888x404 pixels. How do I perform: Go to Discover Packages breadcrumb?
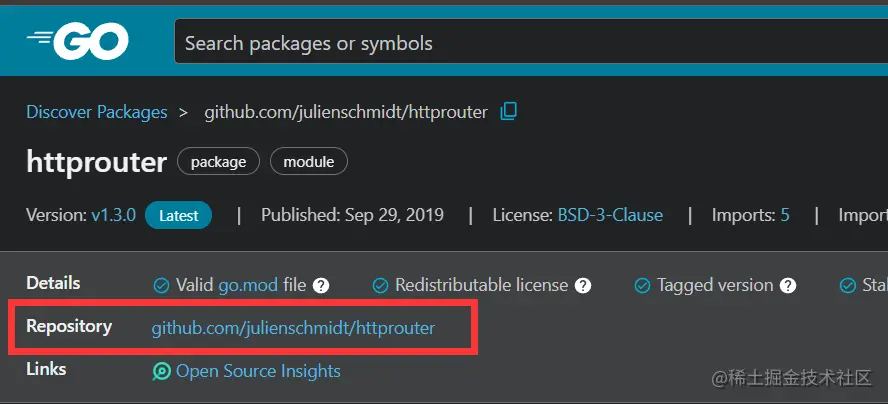[97, 112]
